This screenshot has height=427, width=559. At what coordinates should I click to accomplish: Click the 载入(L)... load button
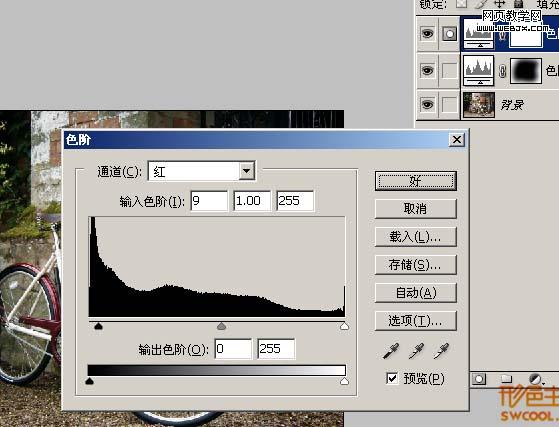(416, 237)
